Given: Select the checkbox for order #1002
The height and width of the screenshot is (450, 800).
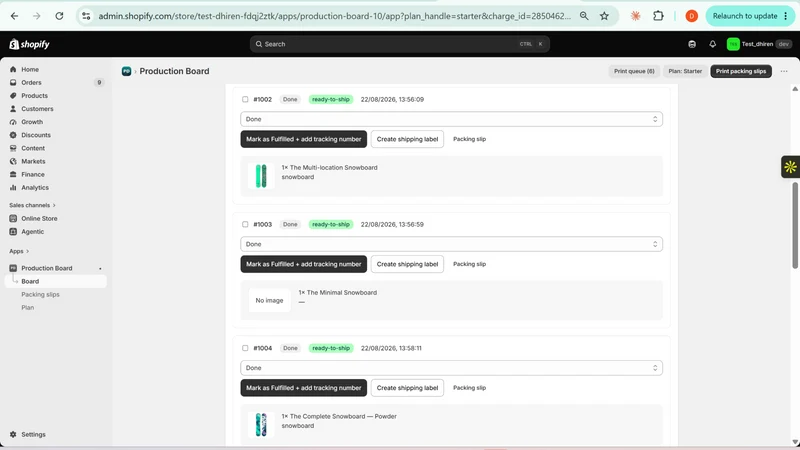Looking at the screenshot, I should coord(245,99).
